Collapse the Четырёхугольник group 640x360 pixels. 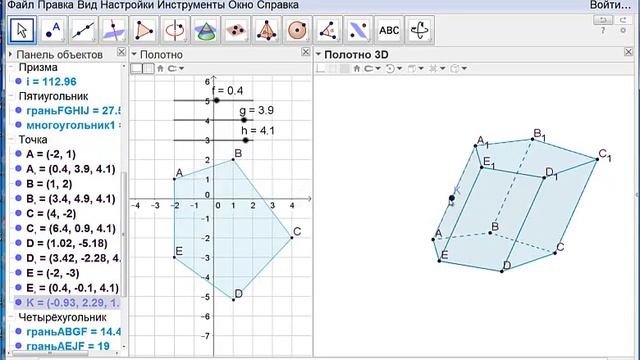coord(11,317)
